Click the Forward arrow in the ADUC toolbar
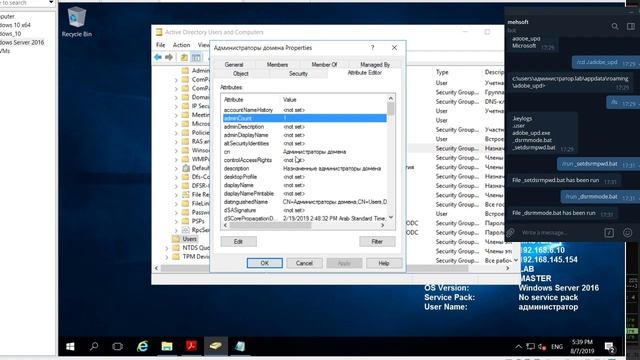The image size is (640, 360). click(x=169, y=57)
